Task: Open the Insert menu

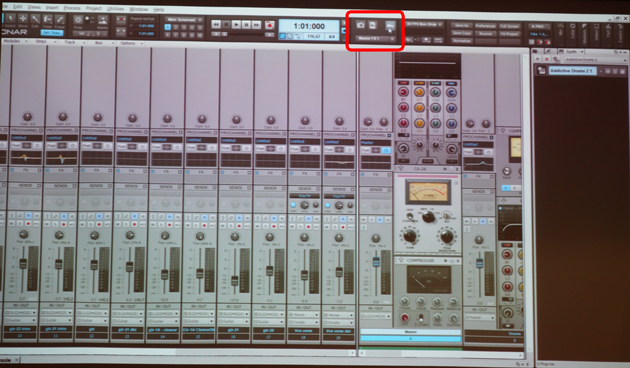Action: 52,7
